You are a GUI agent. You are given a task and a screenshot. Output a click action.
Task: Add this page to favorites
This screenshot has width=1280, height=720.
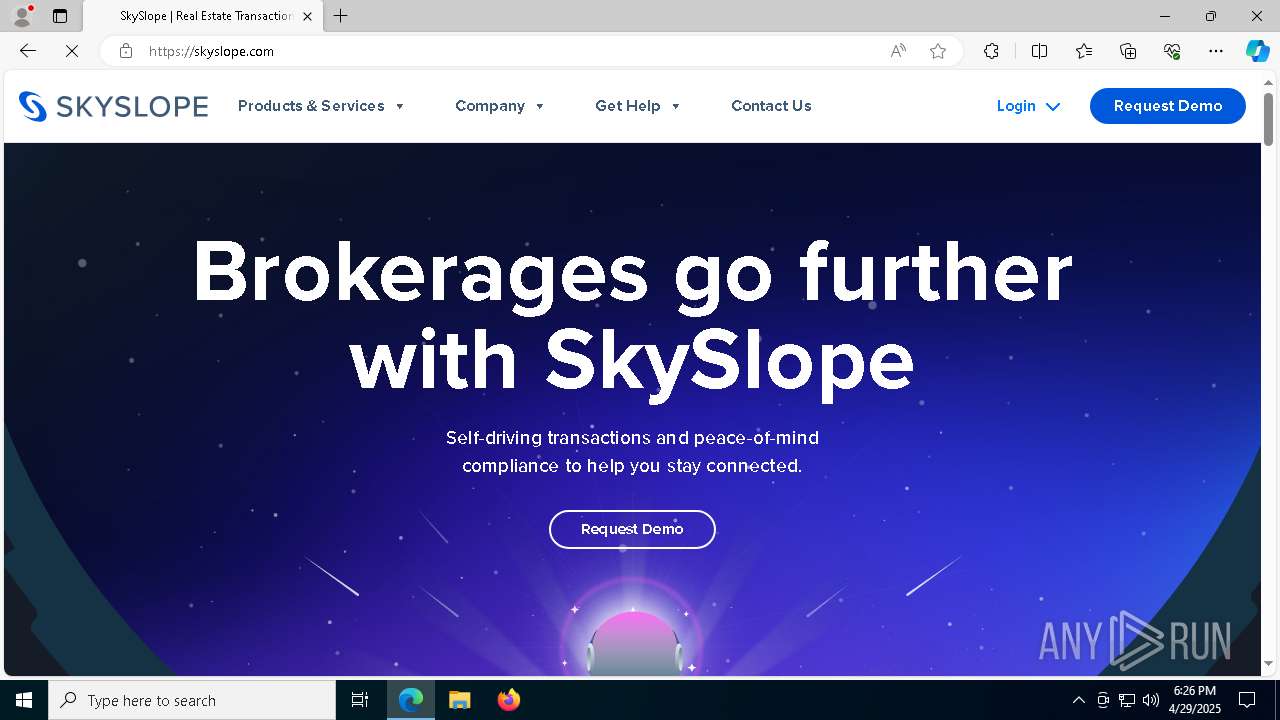(938, 51)
